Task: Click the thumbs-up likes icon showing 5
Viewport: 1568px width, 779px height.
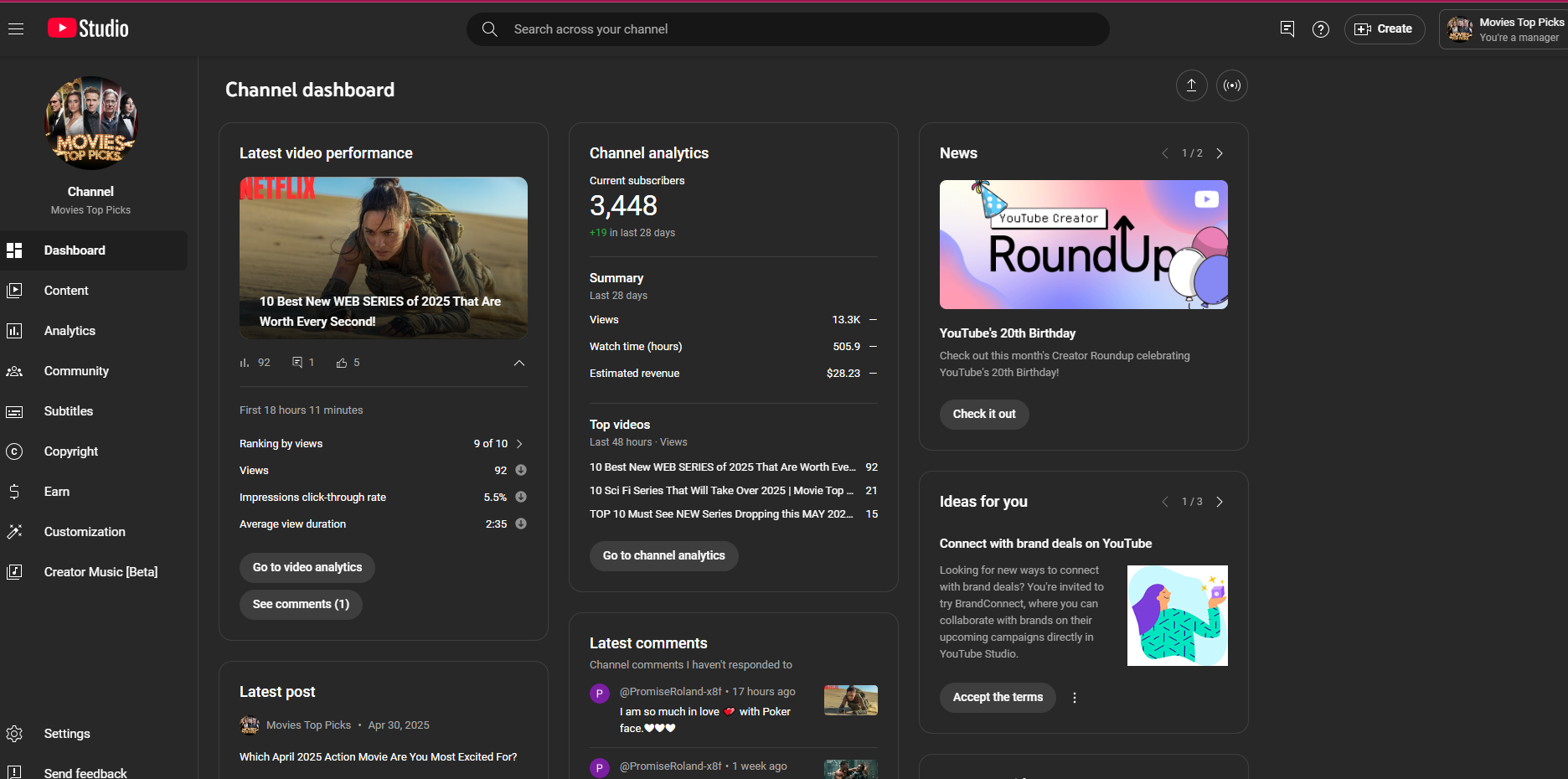Action: pyautogui.click(x=342, y=363)
